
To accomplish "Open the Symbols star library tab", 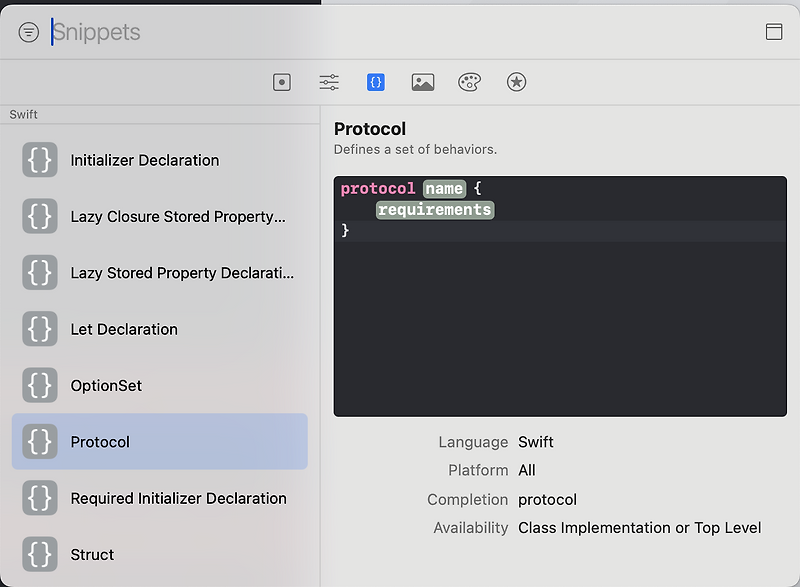I will 516,83.
